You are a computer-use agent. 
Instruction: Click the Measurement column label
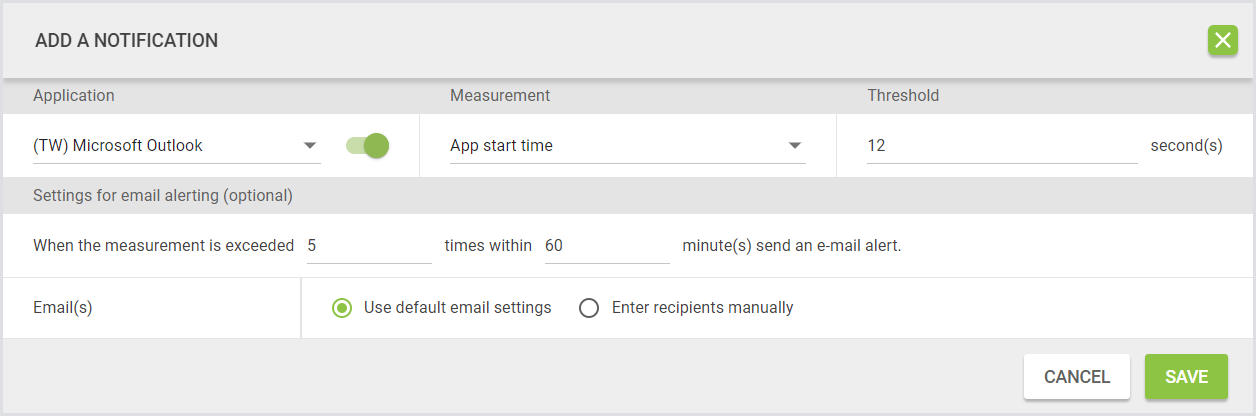pyautogui.click(x=500, y=96)
